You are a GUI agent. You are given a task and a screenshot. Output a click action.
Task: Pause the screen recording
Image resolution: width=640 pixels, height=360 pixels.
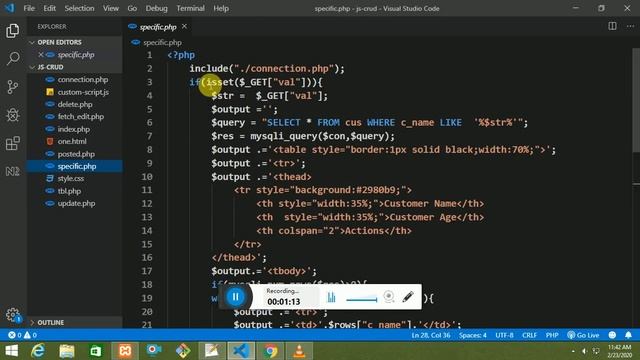[x=236, y=297]
